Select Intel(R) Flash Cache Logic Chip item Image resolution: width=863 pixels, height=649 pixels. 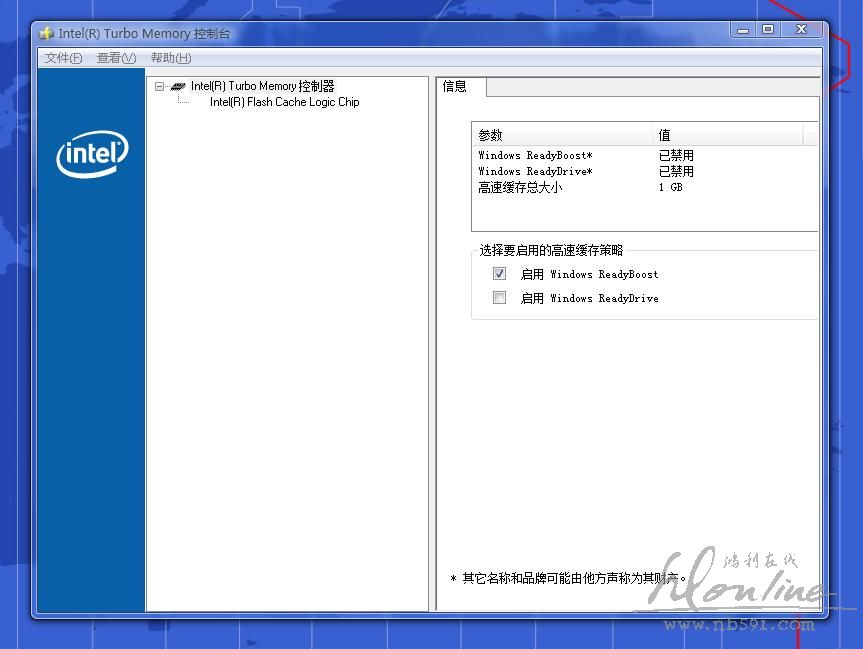click(x=285, y=102)
